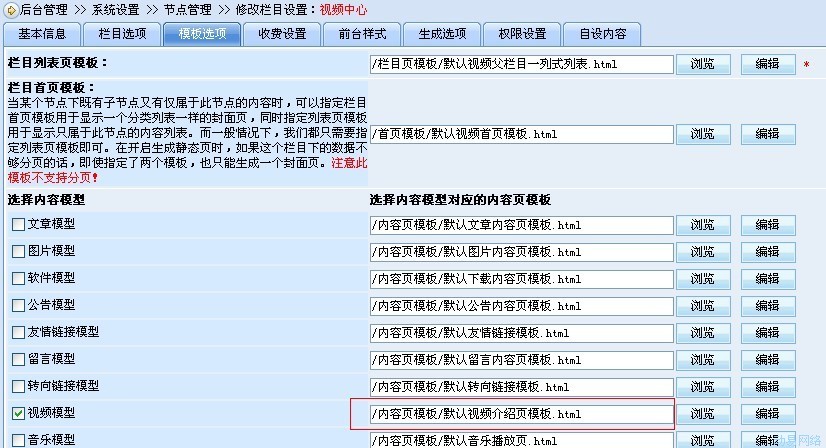Click 编辑 for 栏目首页模板
This screenshot has width=826, height=448.
[x=767, y=134]
